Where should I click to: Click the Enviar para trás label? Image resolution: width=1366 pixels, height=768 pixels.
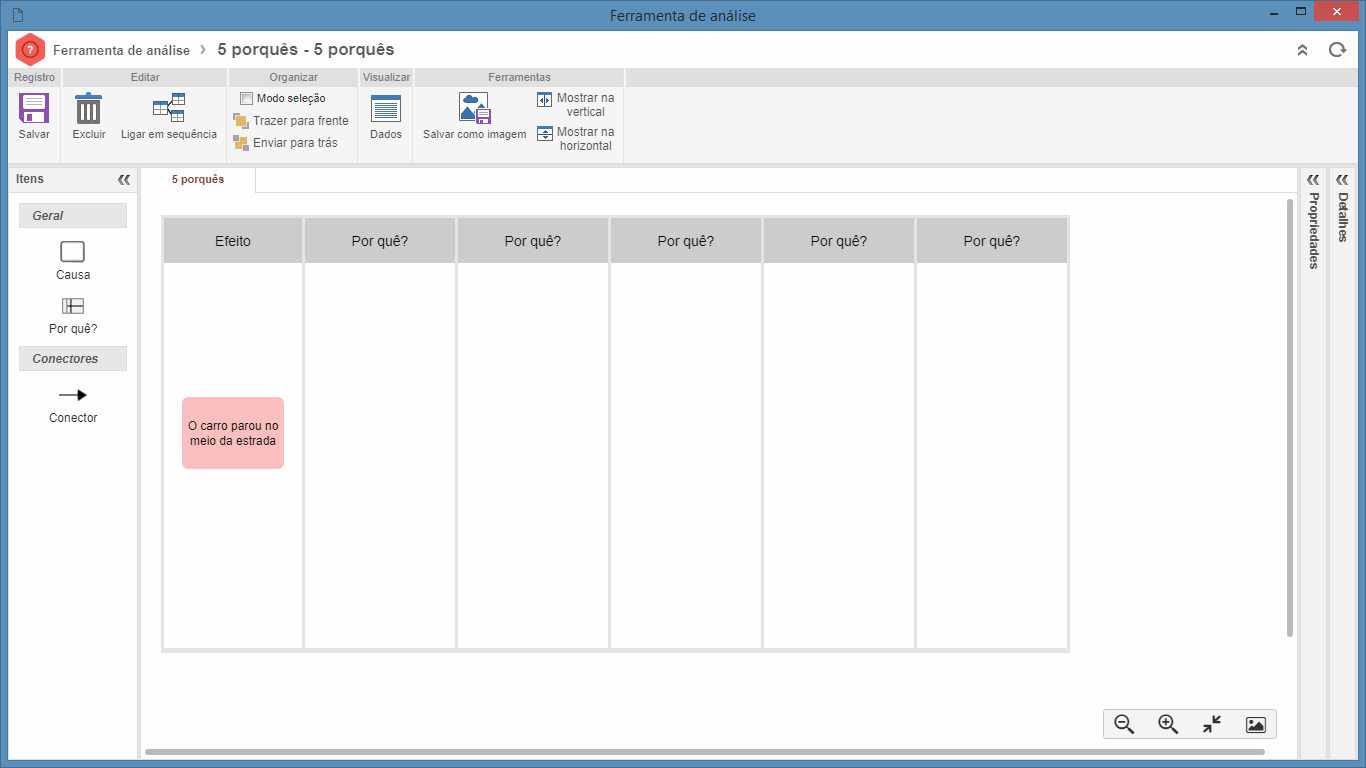click(x=295, y=143)
